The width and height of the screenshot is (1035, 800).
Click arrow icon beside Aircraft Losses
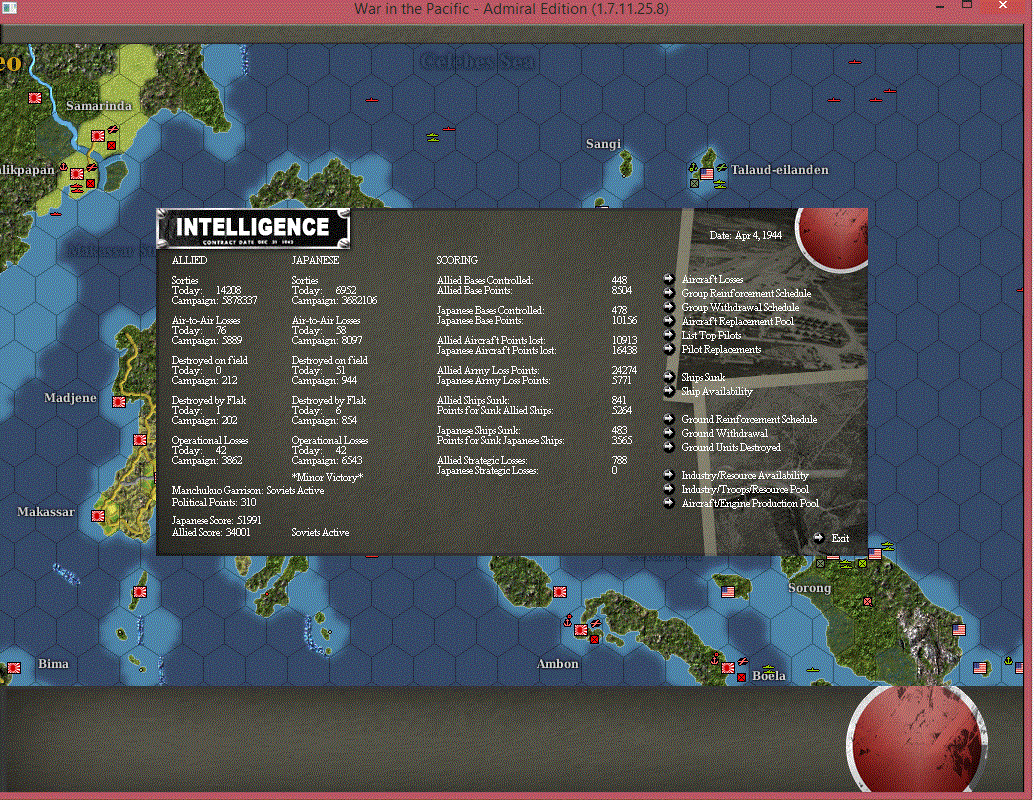pyautogui.click(x=669, y=279)
